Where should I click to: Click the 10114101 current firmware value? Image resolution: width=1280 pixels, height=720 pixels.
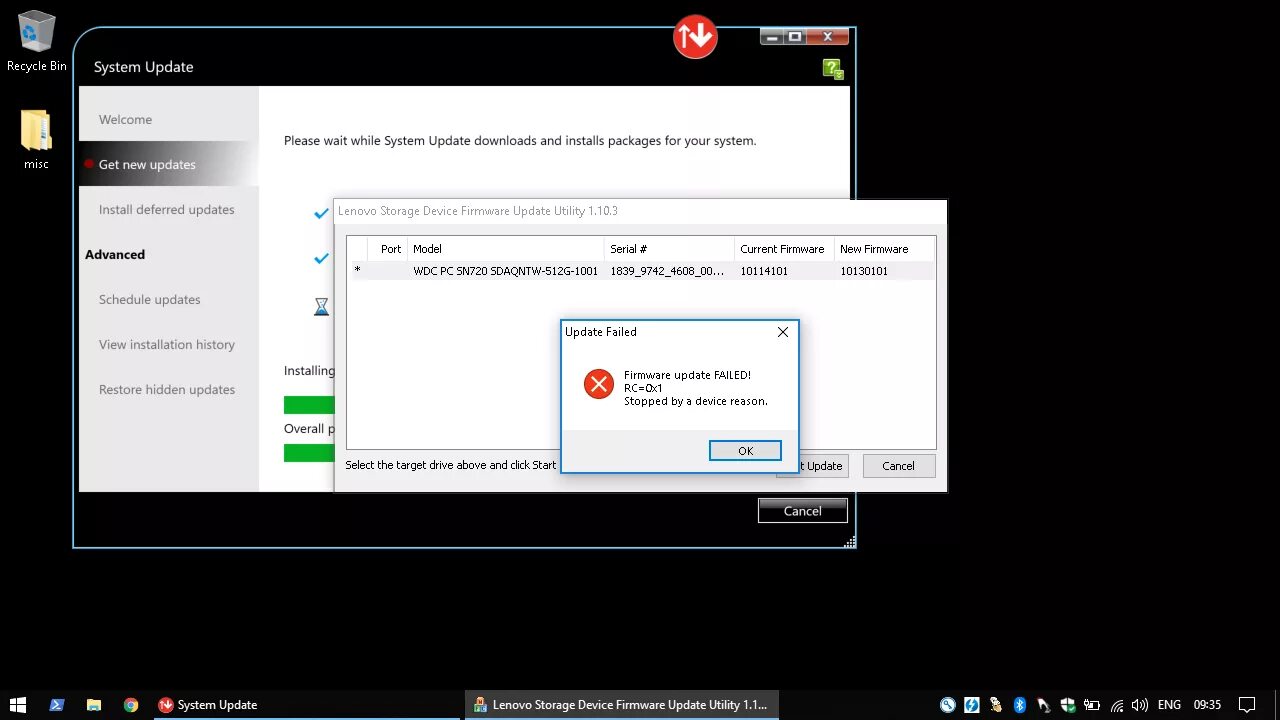point(764,271)
